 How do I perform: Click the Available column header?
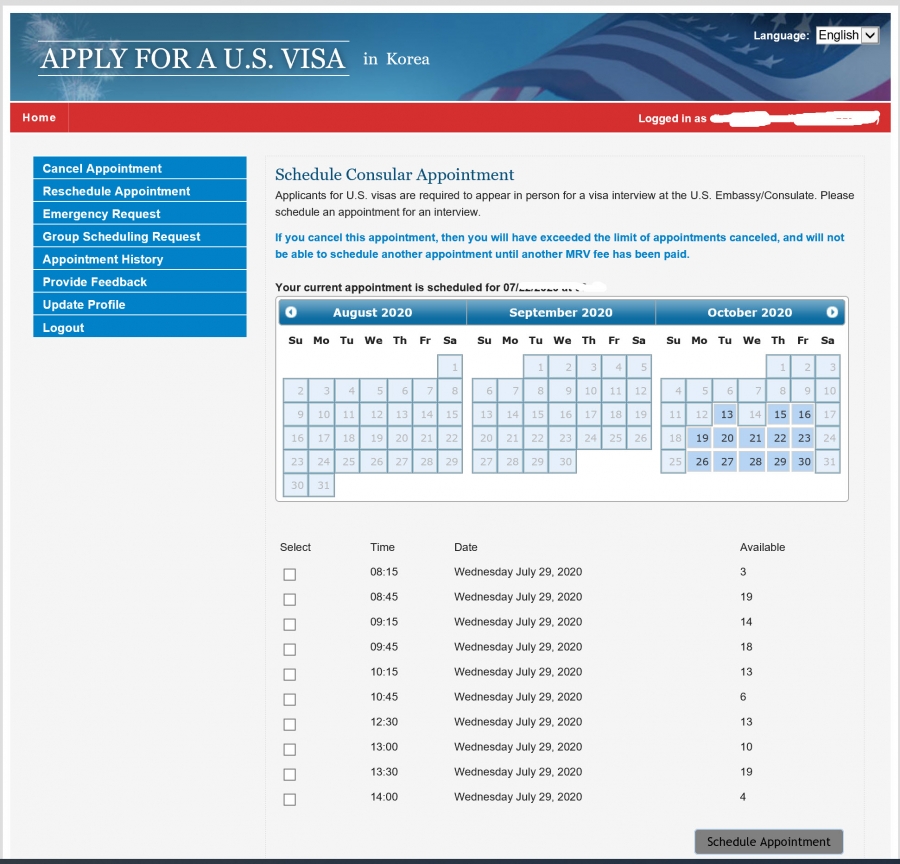pyautogui.click(x=762, y=547)
